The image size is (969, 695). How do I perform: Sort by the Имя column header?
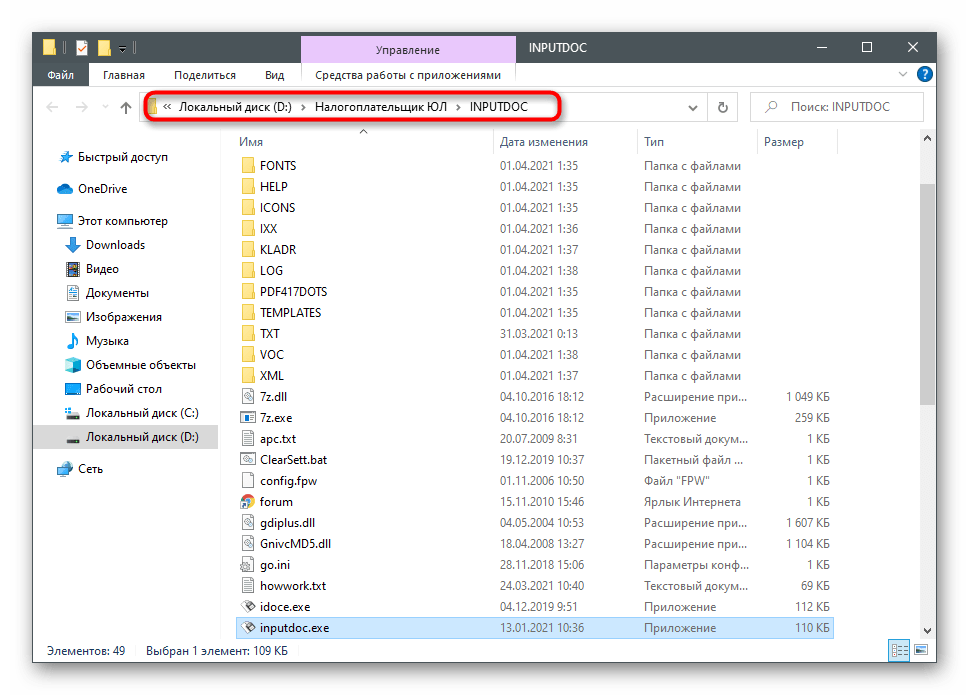(x=251, y=141)
